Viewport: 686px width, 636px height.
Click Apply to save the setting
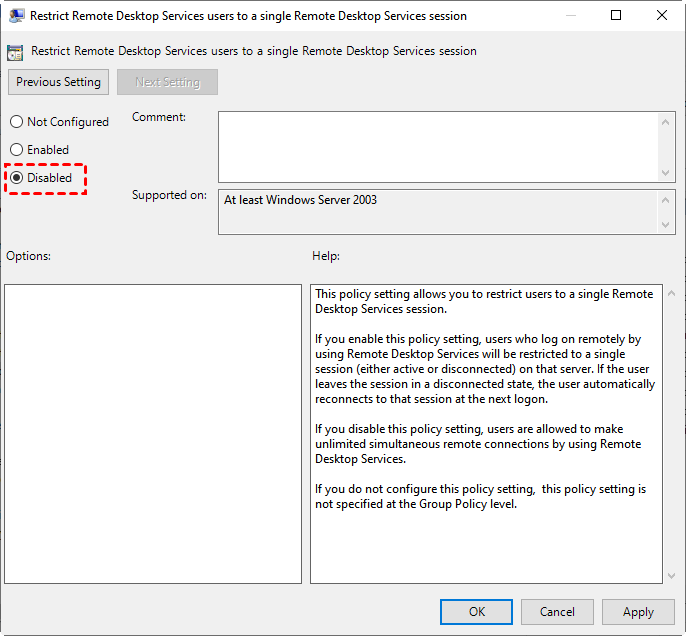coord(638,612)
